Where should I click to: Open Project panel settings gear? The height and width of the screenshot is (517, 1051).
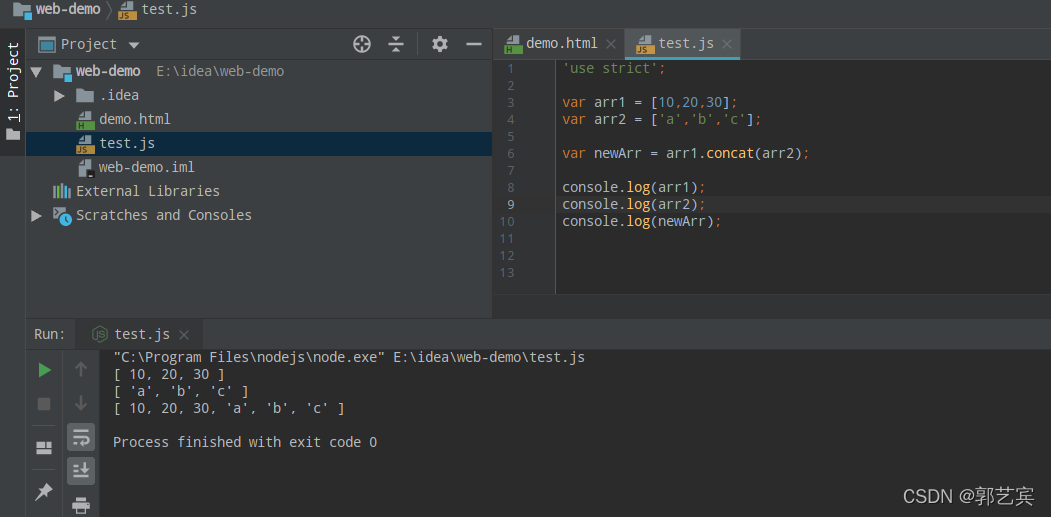440,44
